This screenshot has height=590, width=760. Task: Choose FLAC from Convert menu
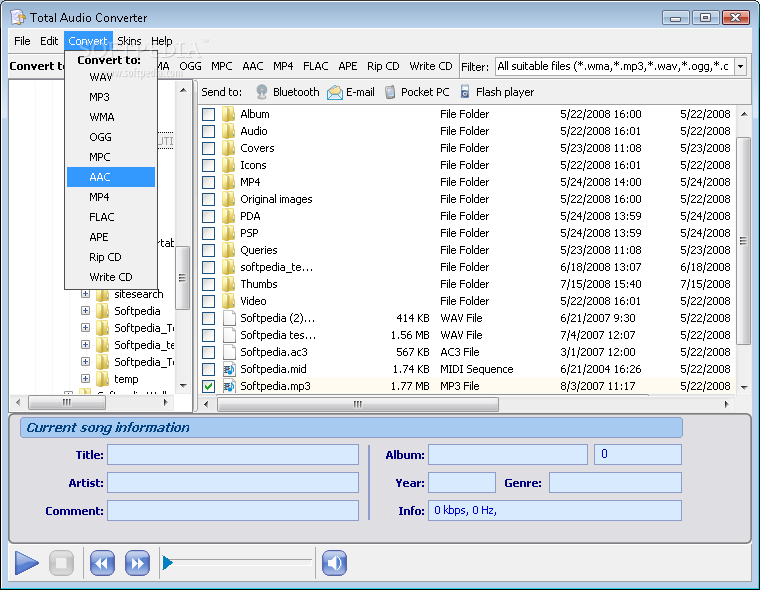pyautogui.click(x=111, y=217)
